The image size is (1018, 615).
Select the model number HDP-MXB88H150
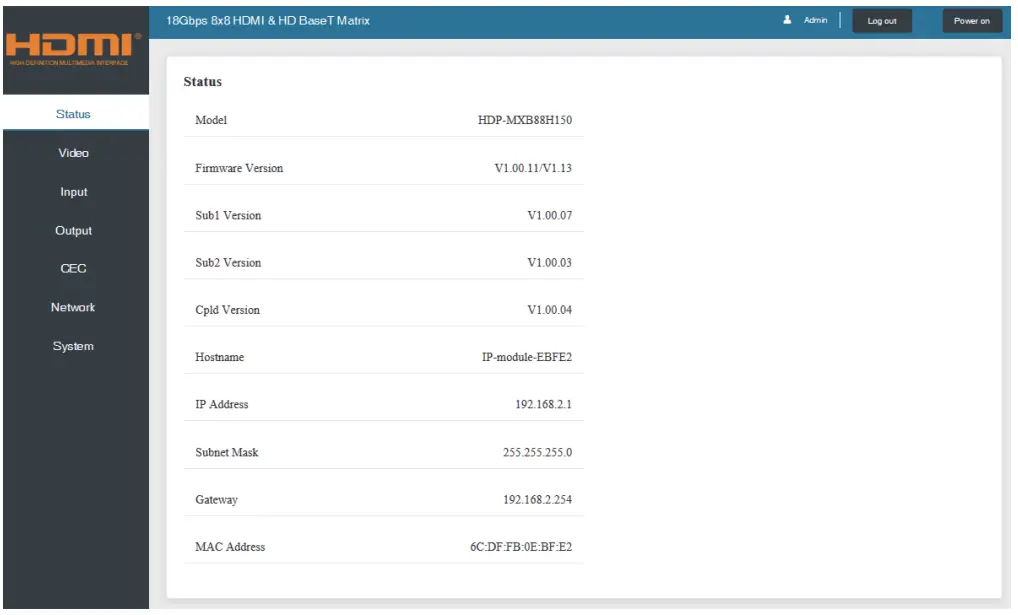coord(524,120)
